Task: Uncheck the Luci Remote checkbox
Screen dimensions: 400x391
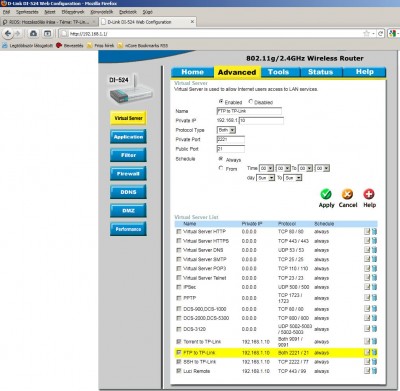Action: [179, 371]
